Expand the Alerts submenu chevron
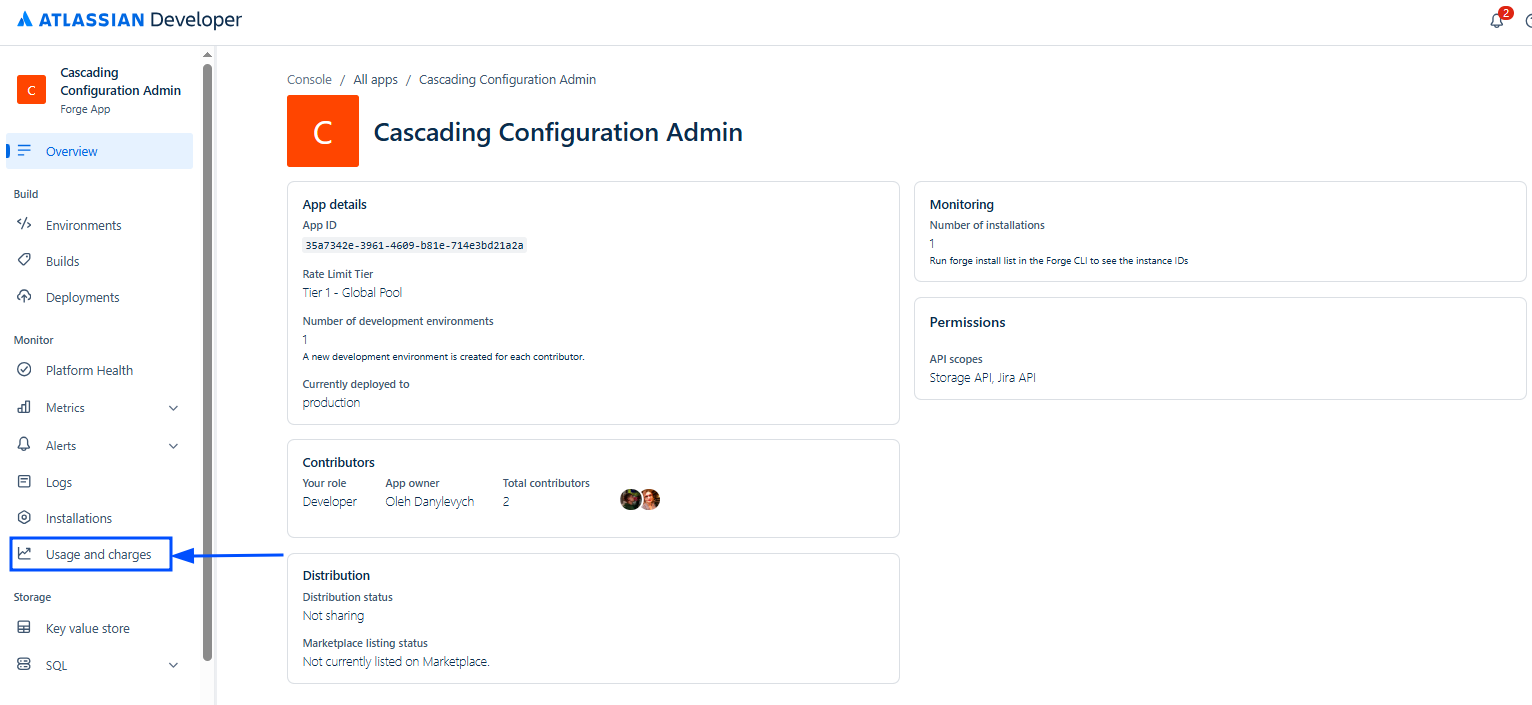Viewport: 1532px width, 705px height. click(173, 446)
